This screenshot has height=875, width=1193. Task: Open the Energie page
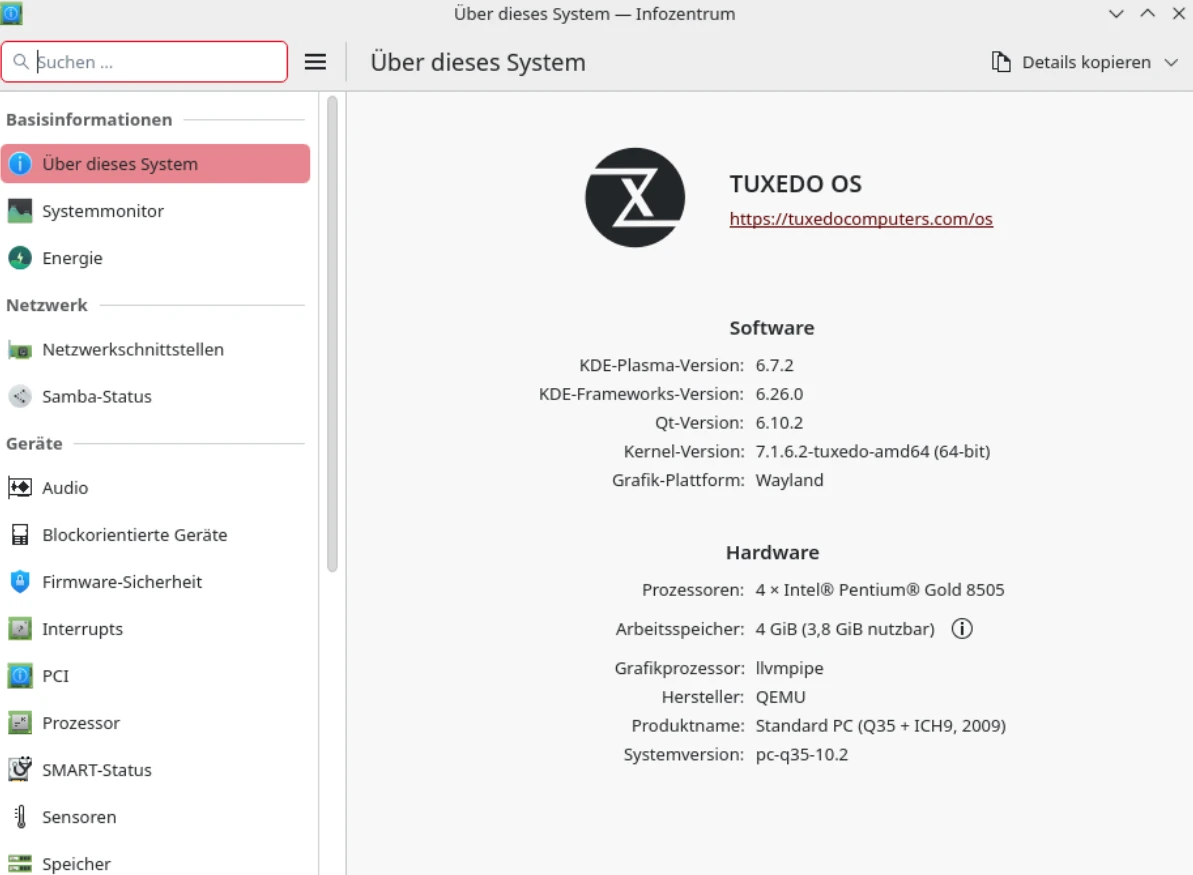(155, 258)
